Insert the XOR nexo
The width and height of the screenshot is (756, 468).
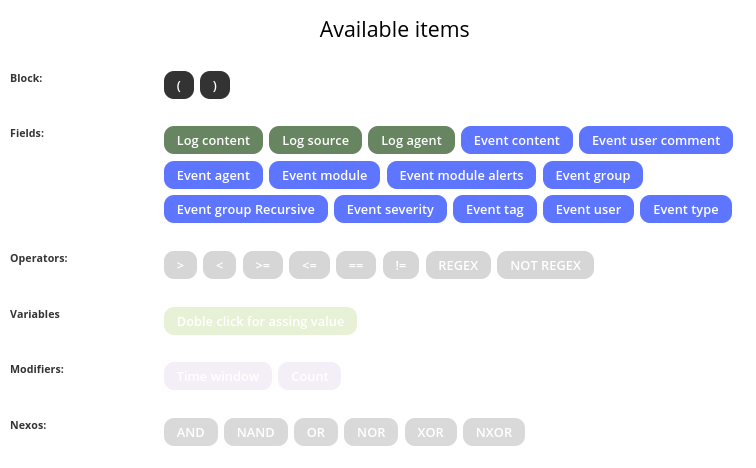(x=431, y=432)
